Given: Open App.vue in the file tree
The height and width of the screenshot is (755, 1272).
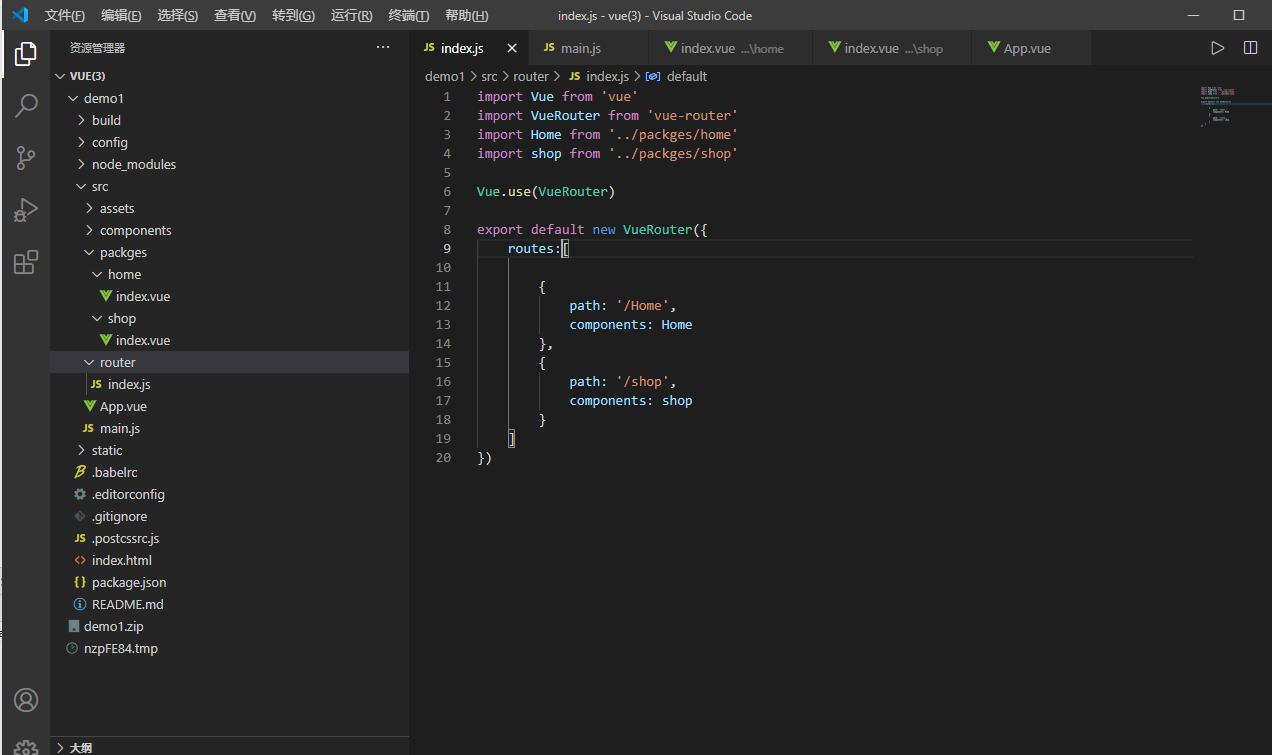Looking at the screenshot, I should click(x=229, y=406).
